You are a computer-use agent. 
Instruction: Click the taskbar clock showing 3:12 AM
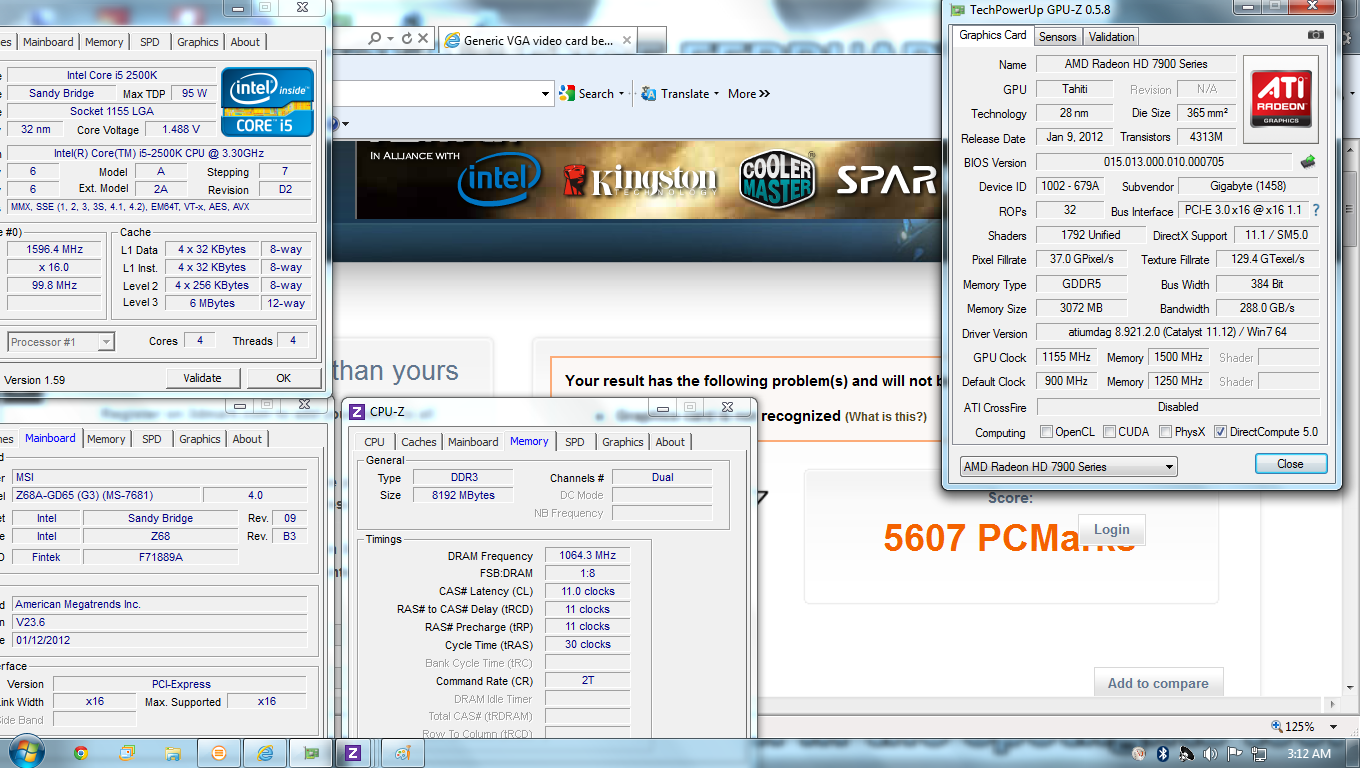pos(1307,753)
